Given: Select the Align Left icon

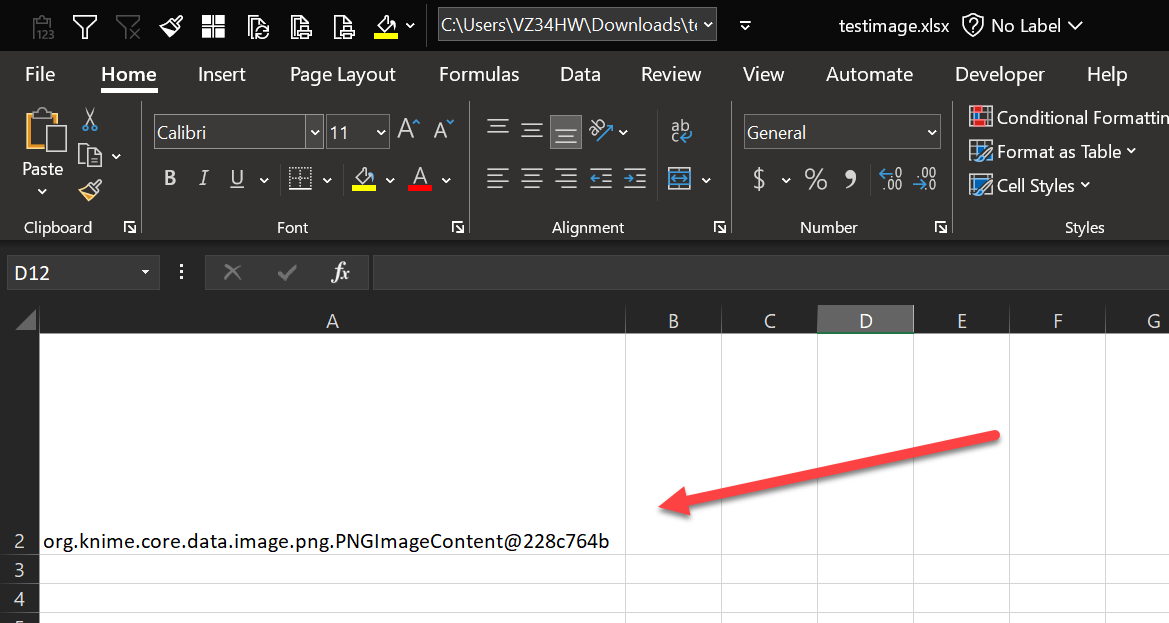Looking at the screenshot, I should [497, 180].
